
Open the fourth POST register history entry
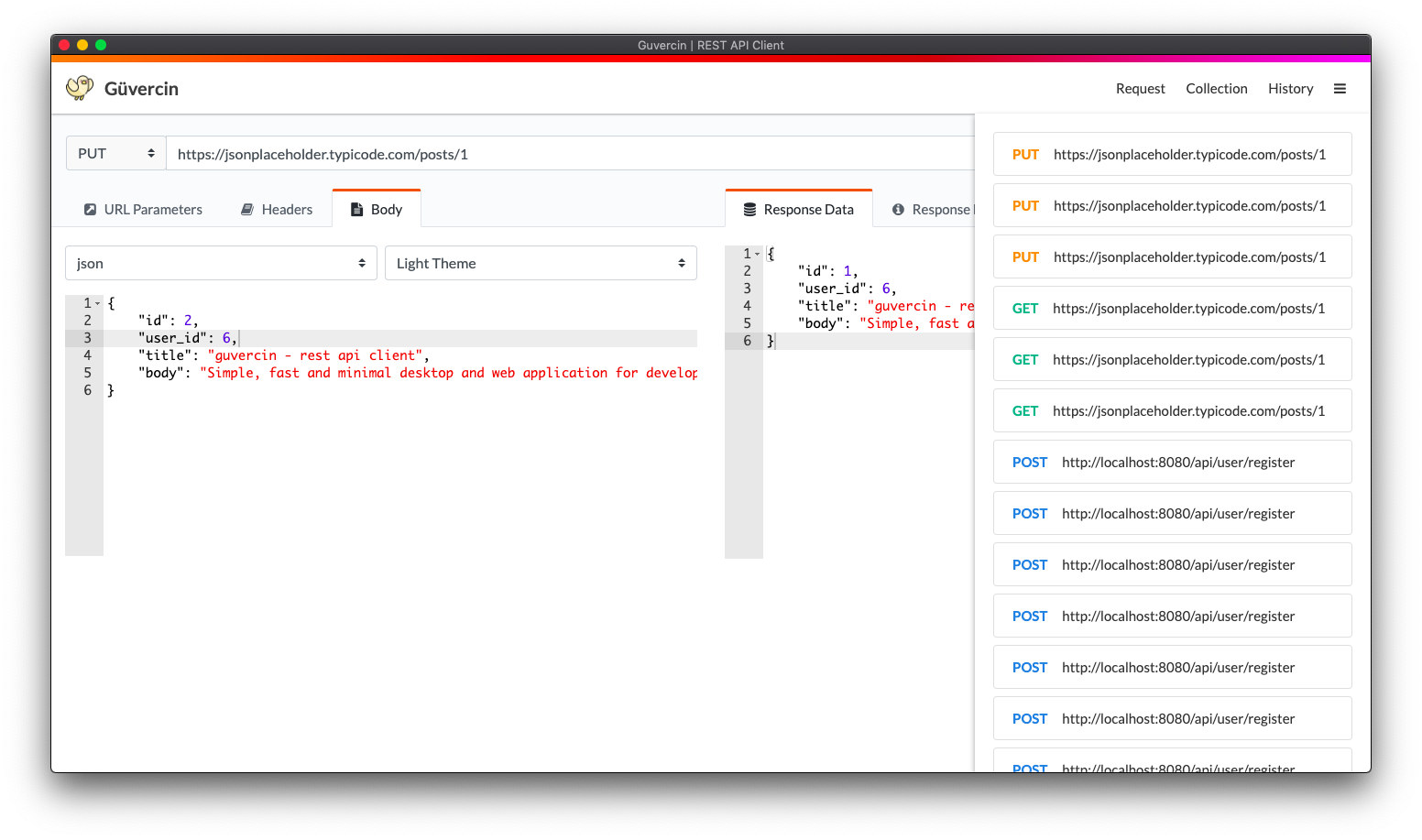coord(1173,616)
